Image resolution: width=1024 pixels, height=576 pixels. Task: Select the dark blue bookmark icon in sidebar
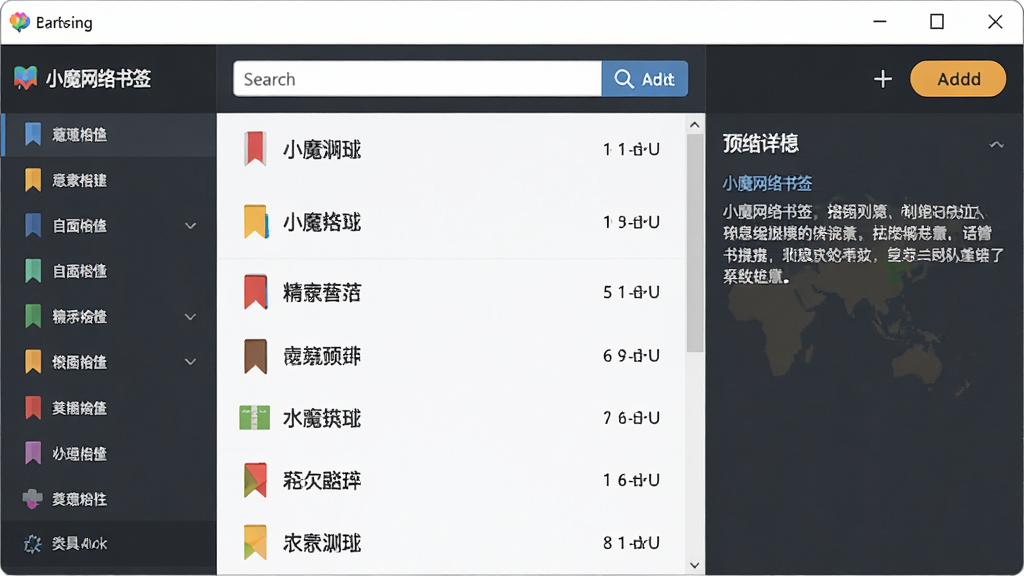tap(33, 225)
